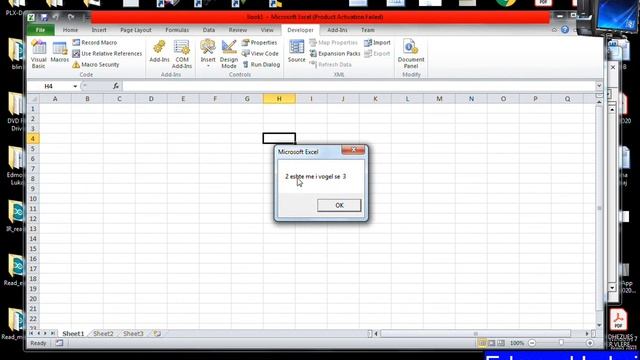Start Record Macro
The image size is (640, 360).
95,42
